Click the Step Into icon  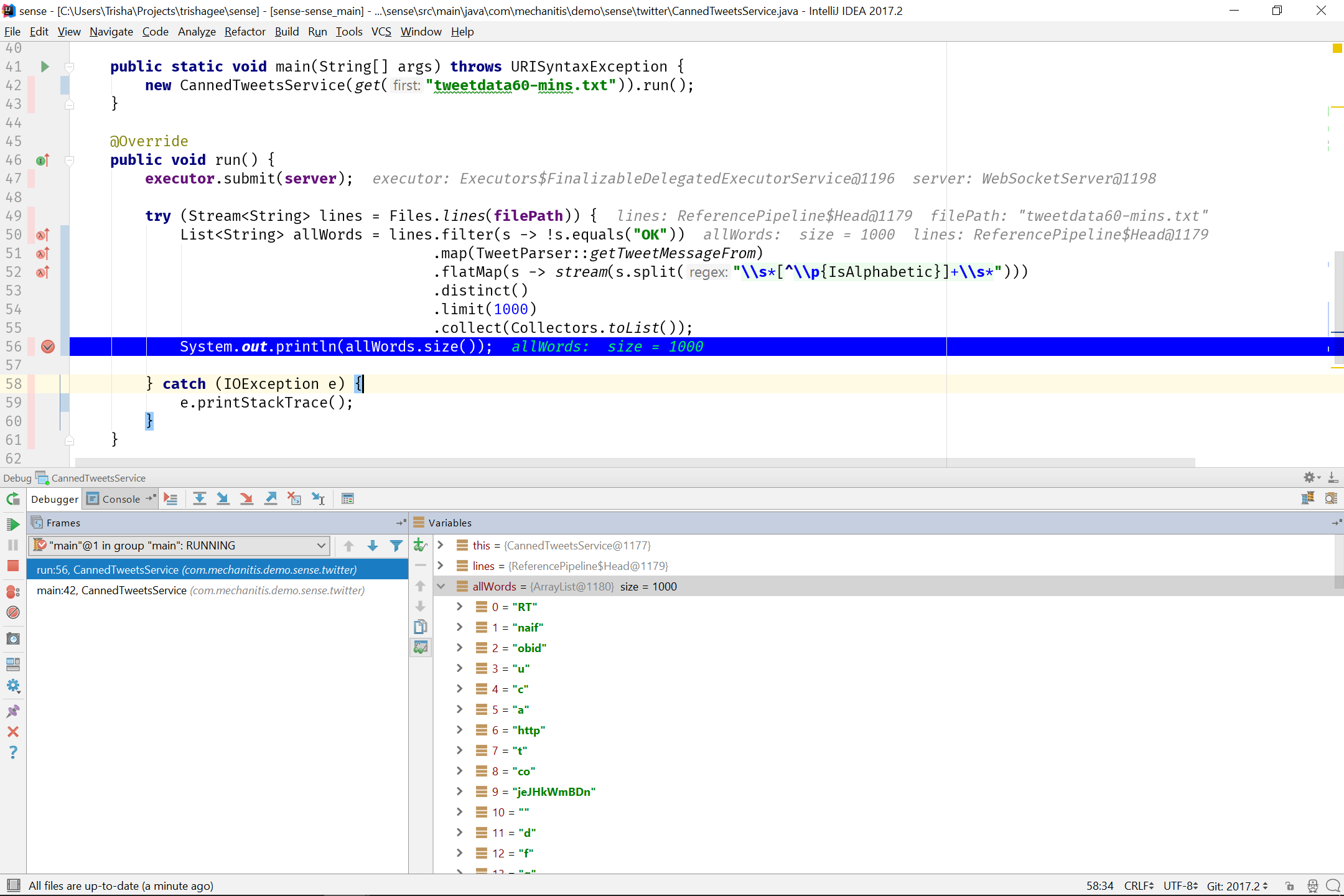point(223,499)
